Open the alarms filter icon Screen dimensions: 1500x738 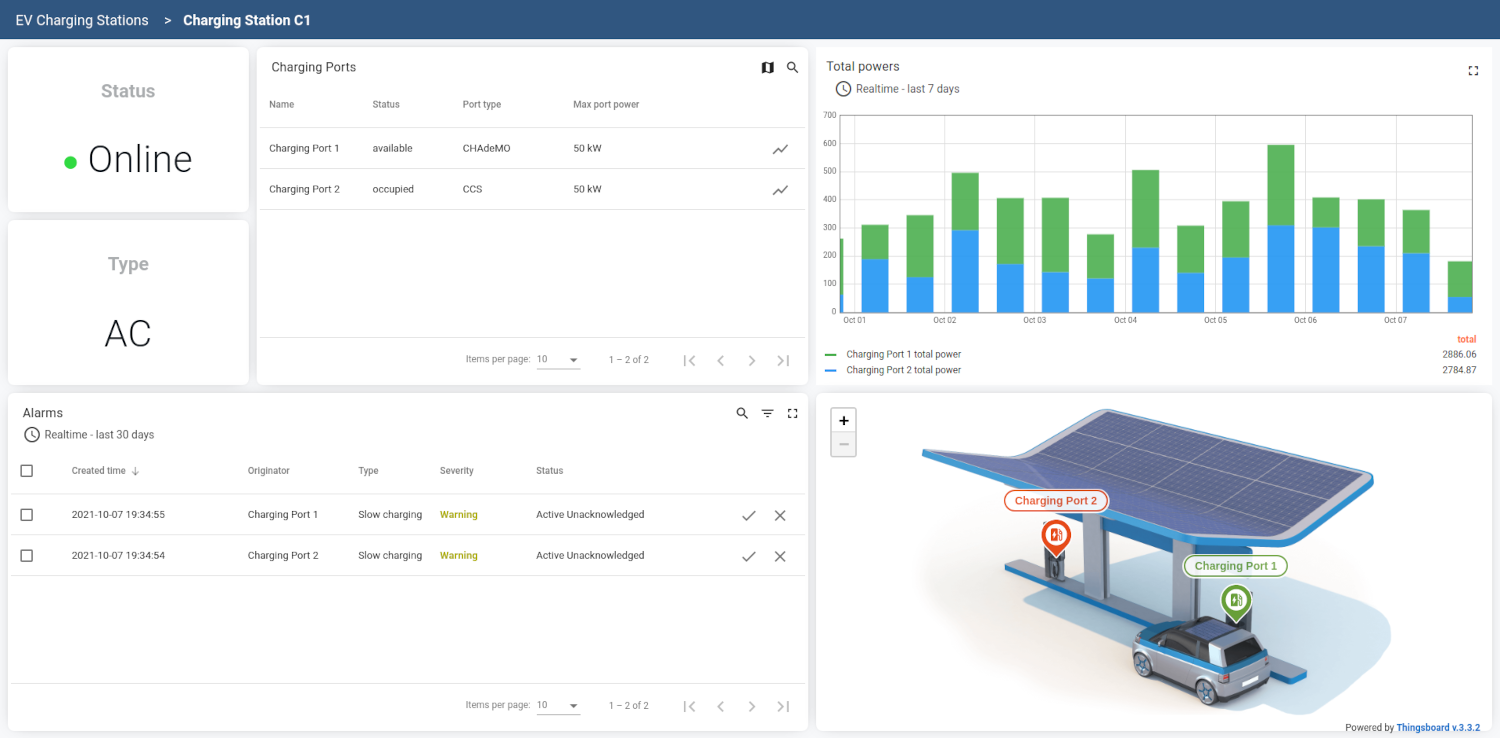767,413
